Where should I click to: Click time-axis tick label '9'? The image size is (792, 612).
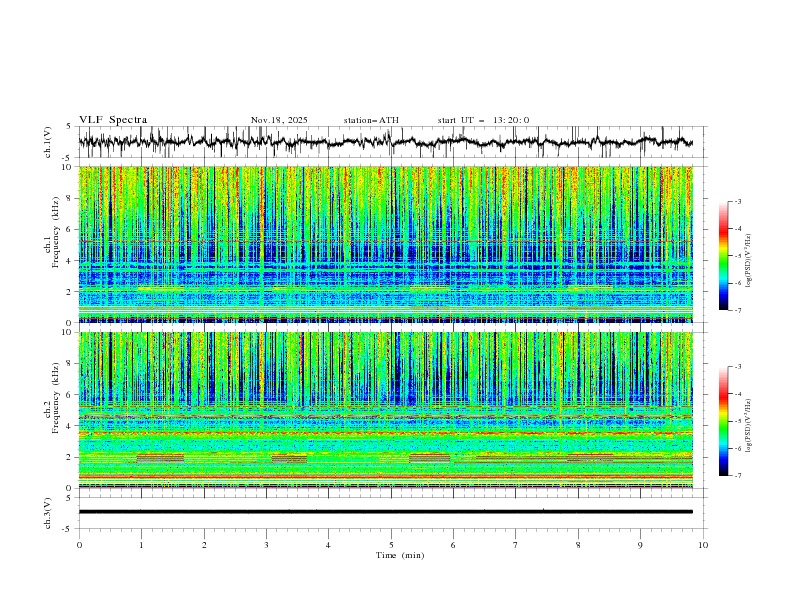640,545
